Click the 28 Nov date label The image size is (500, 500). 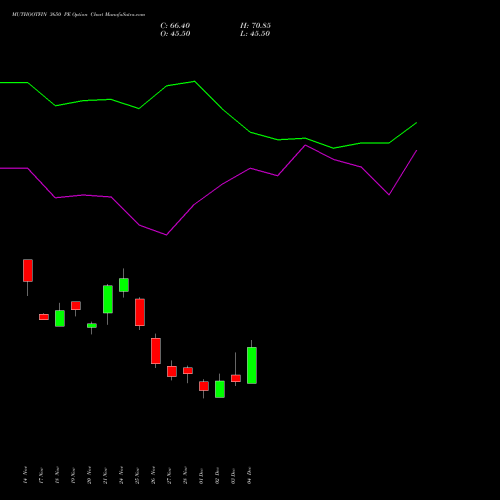tap(186, 475)
